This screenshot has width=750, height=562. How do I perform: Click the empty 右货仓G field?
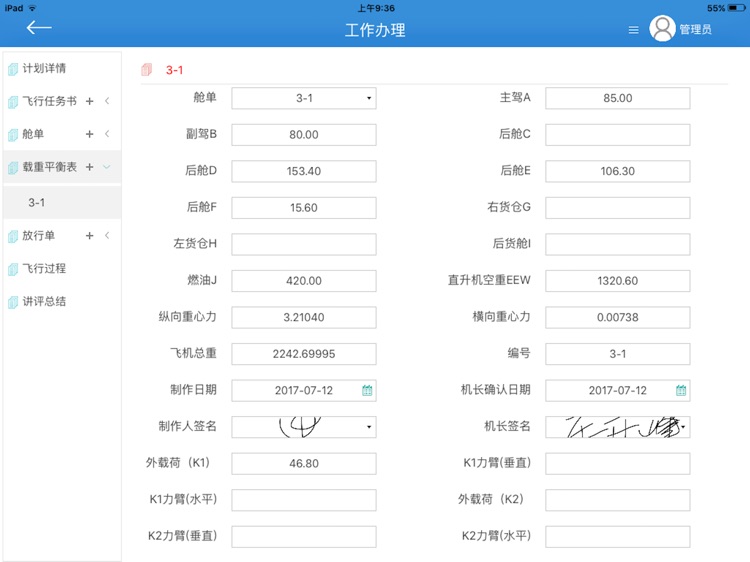click(x=618, y=208)
